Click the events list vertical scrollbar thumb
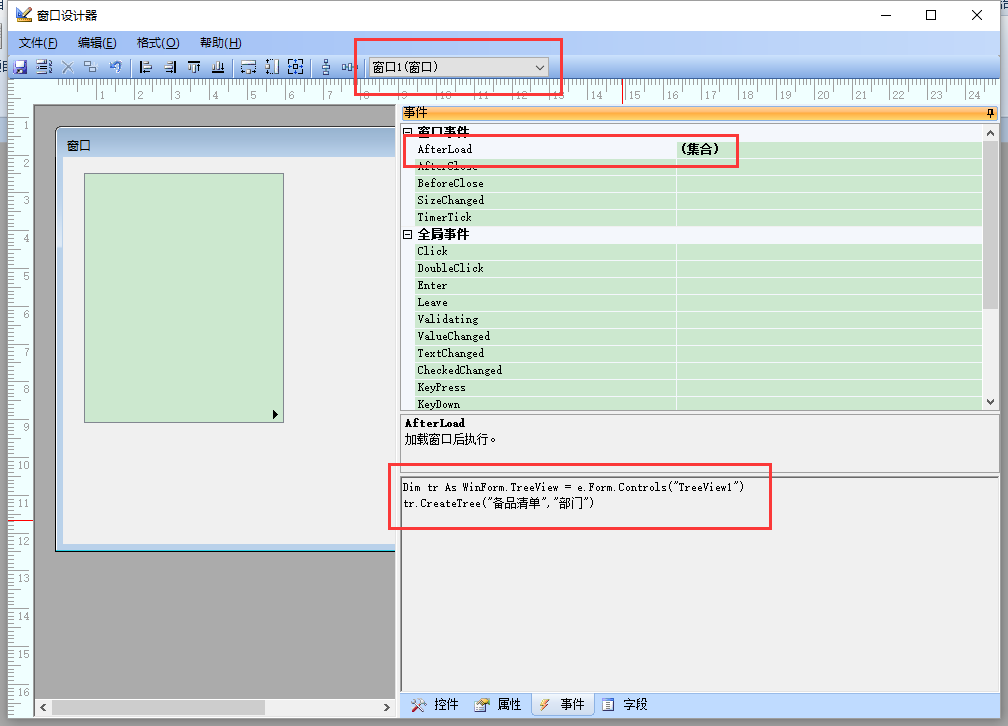Viewport: 1008px width, 726px height. 990,225
